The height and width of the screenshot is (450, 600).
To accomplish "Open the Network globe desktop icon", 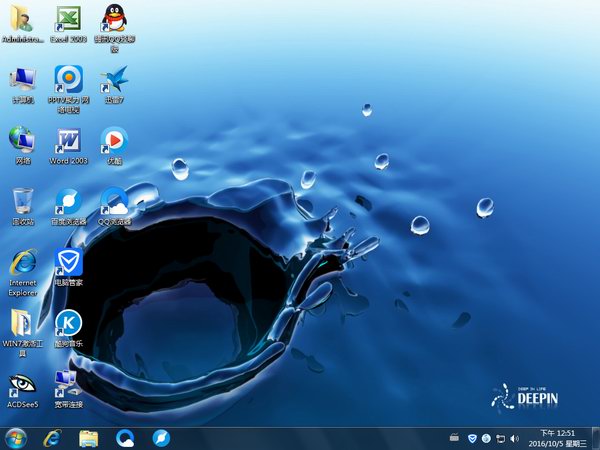I will 22,139.
